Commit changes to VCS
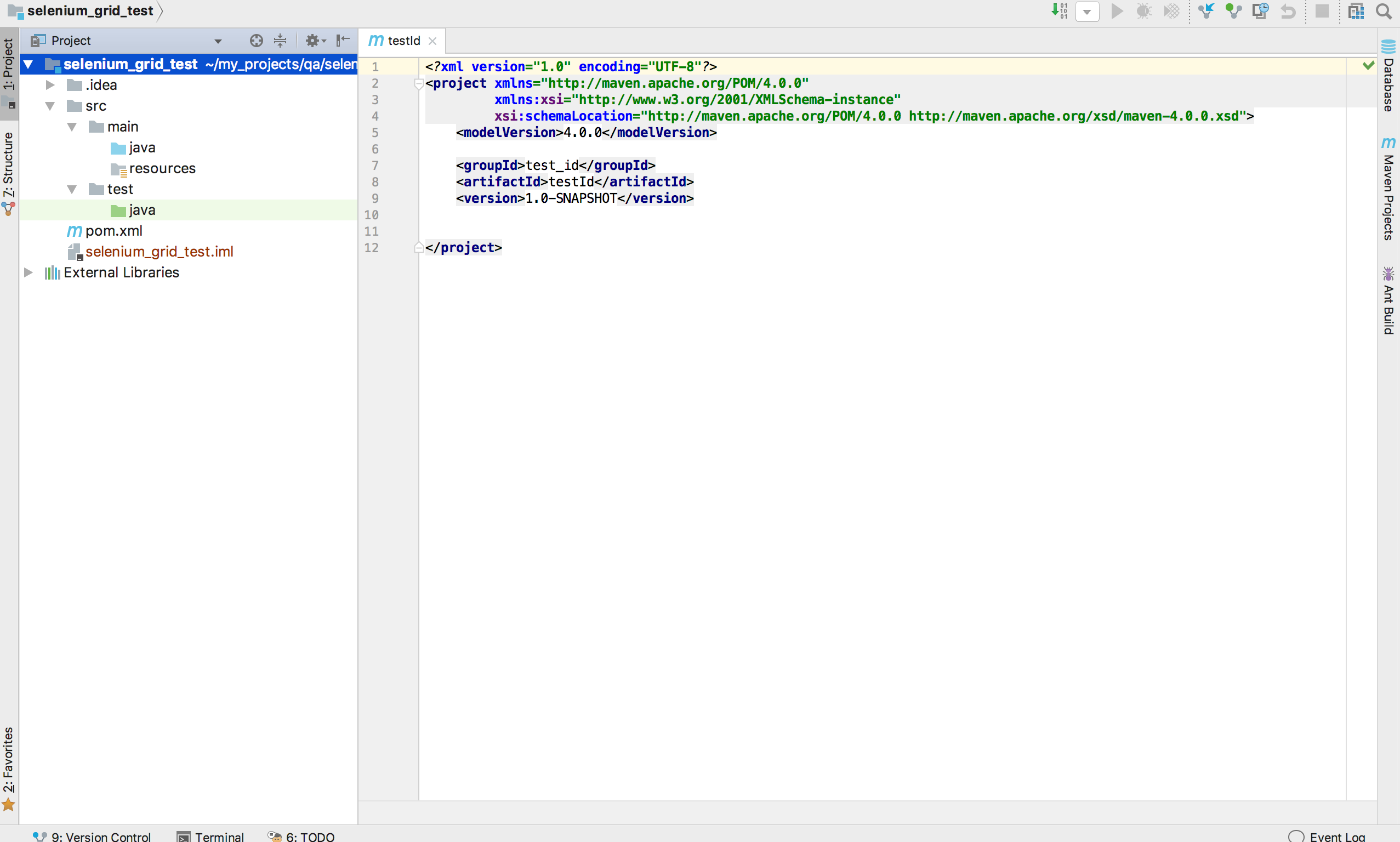Image resolution: width=1400 pixels, height=842 pixels. (1233, 12)
